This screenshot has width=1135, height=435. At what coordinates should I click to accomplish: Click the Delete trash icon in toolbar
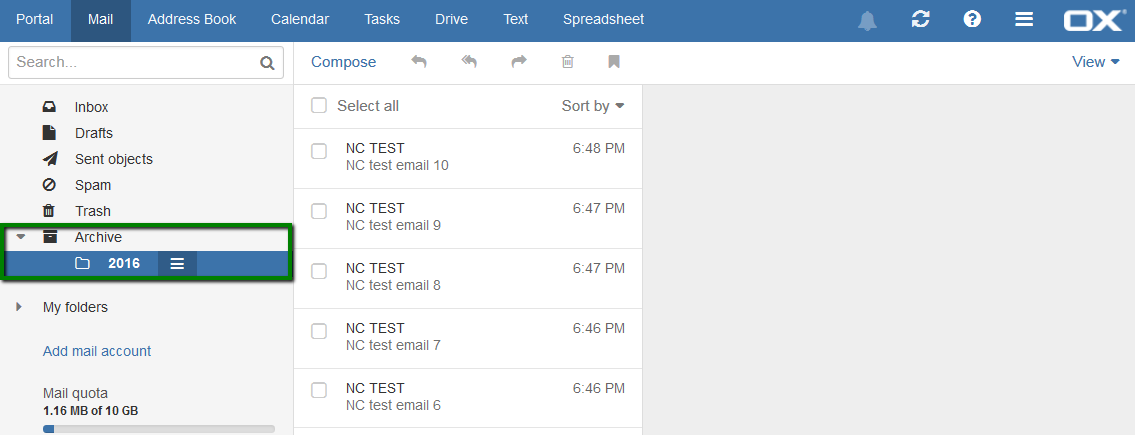568,62
